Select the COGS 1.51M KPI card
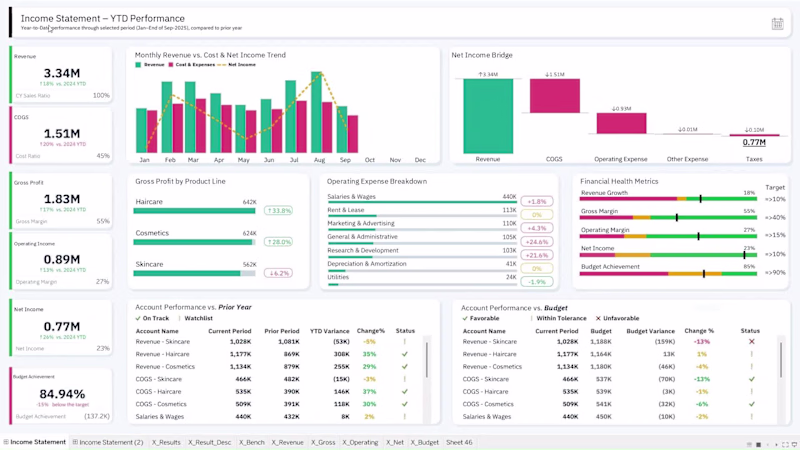Viewport: 800px width, 450px height. coord(61,136)
